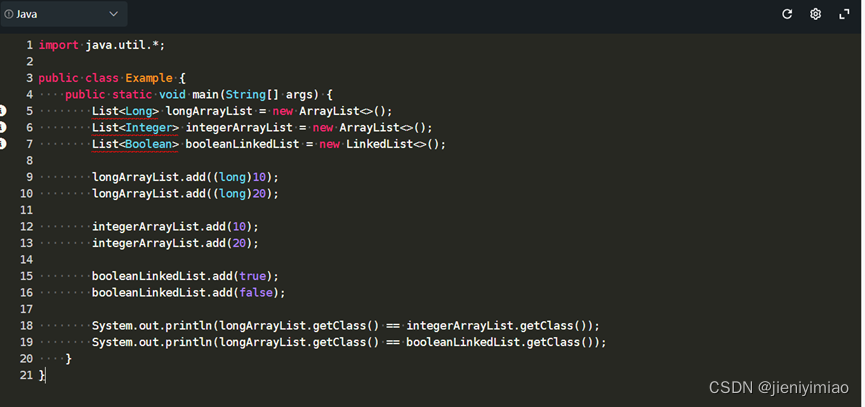Expand editor to fullscreen
865x407 pixels.
(844, 14)
